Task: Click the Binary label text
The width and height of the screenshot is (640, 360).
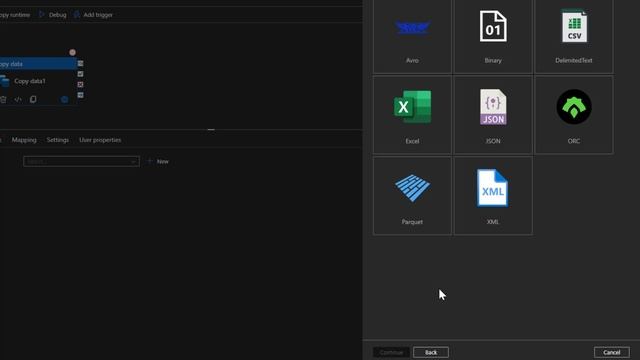Action: click(x=493, y=60)
